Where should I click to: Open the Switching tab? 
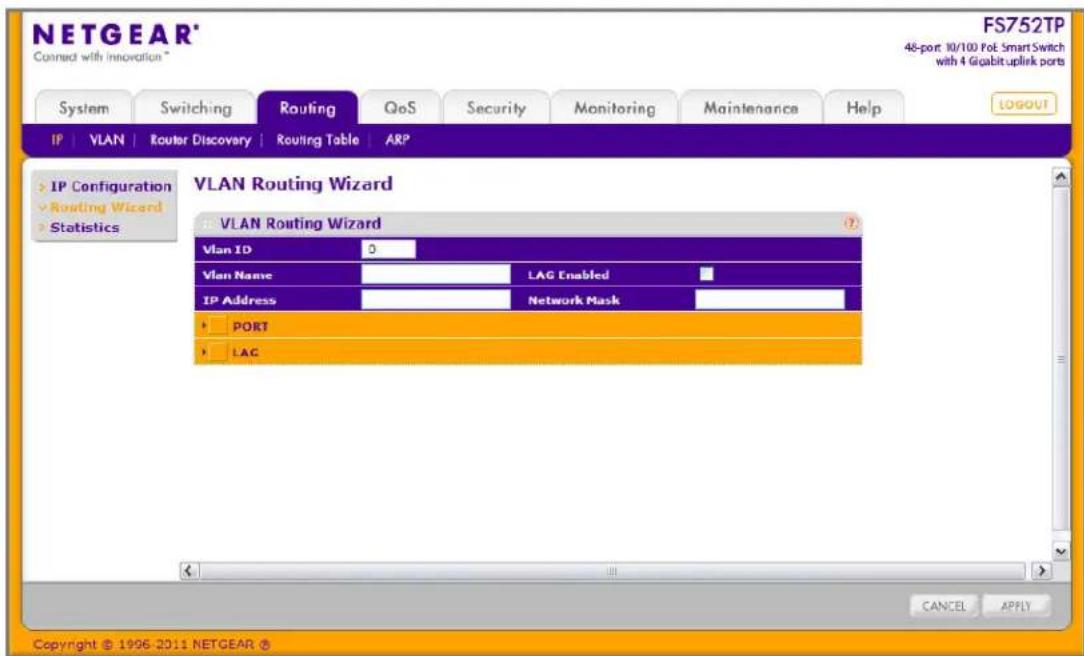(196, 108)
